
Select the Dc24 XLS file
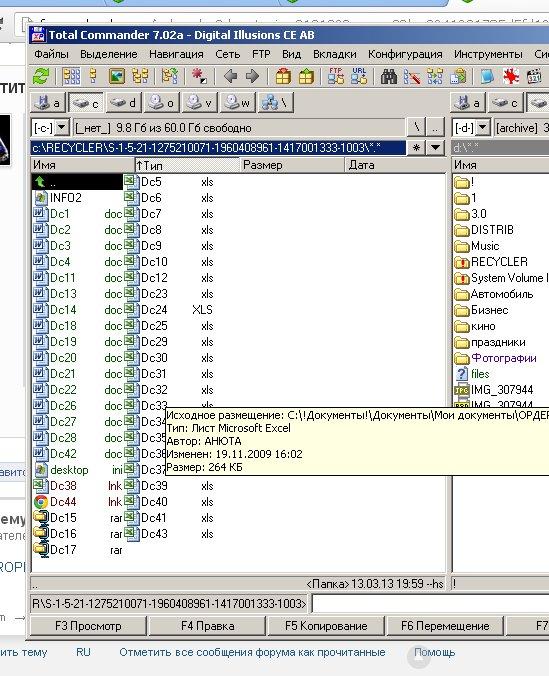tap(168, 310)
